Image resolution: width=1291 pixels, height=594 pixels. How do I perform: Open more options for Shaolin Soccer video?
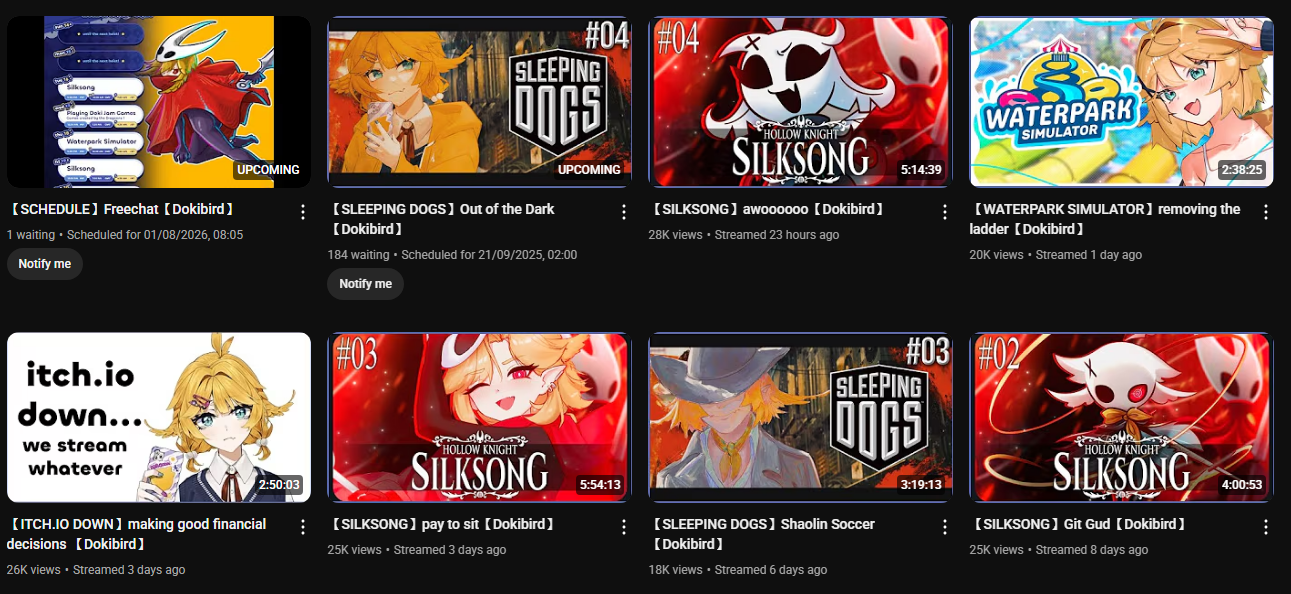click(945, 527)
